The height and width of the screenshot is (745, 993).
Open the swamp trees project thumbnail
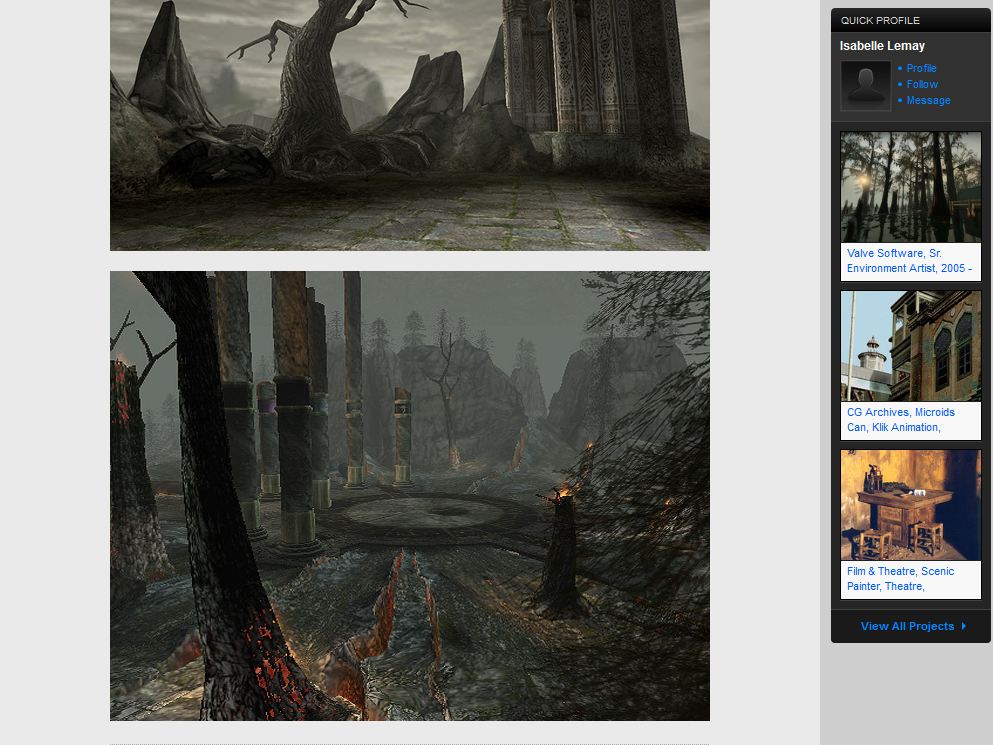[910, 188]
